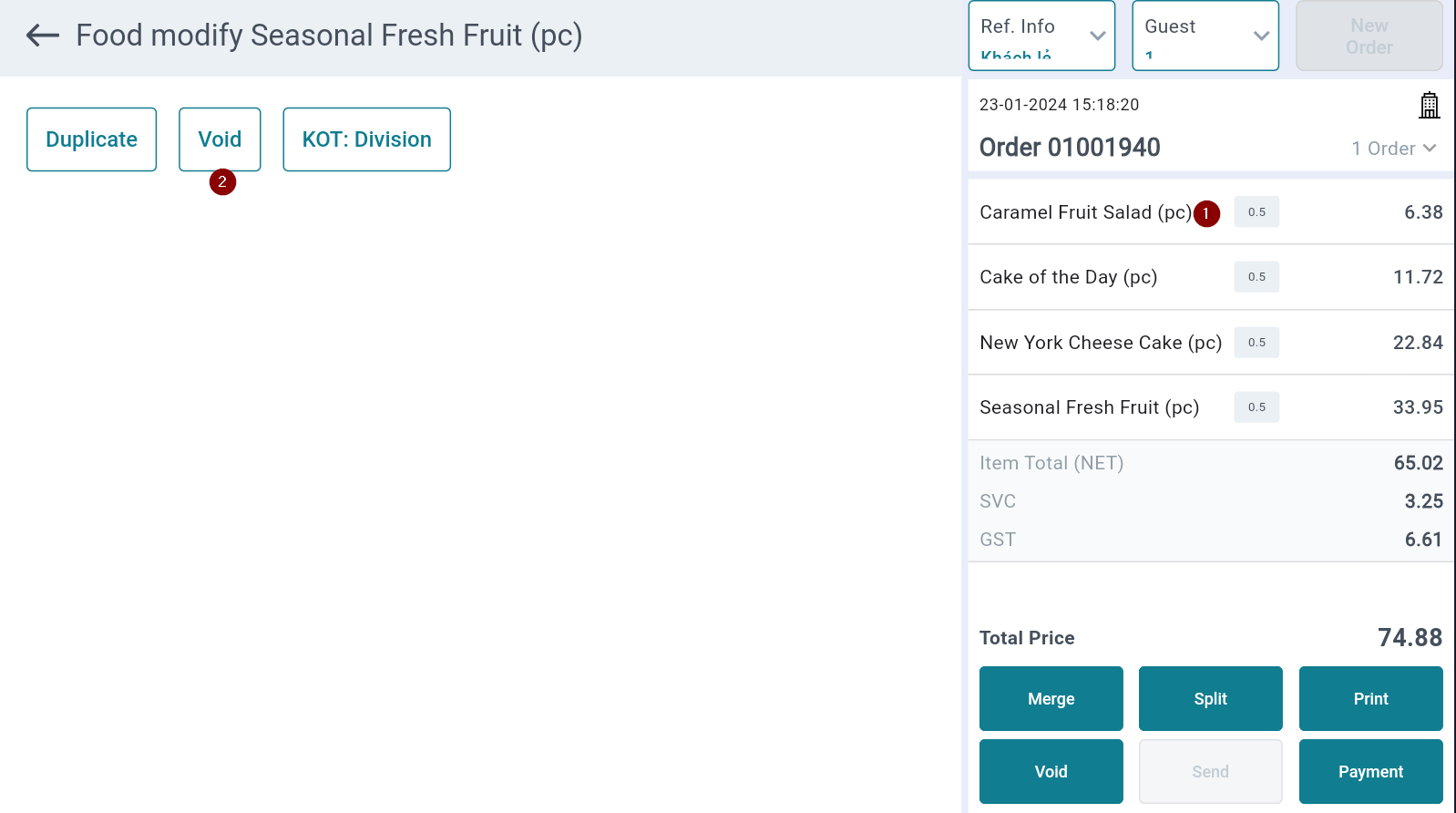Image resolution: width=1456 pixels, height=813 pixels.
Task: Select the Cake of the Day line
Action: point(1068,277)
